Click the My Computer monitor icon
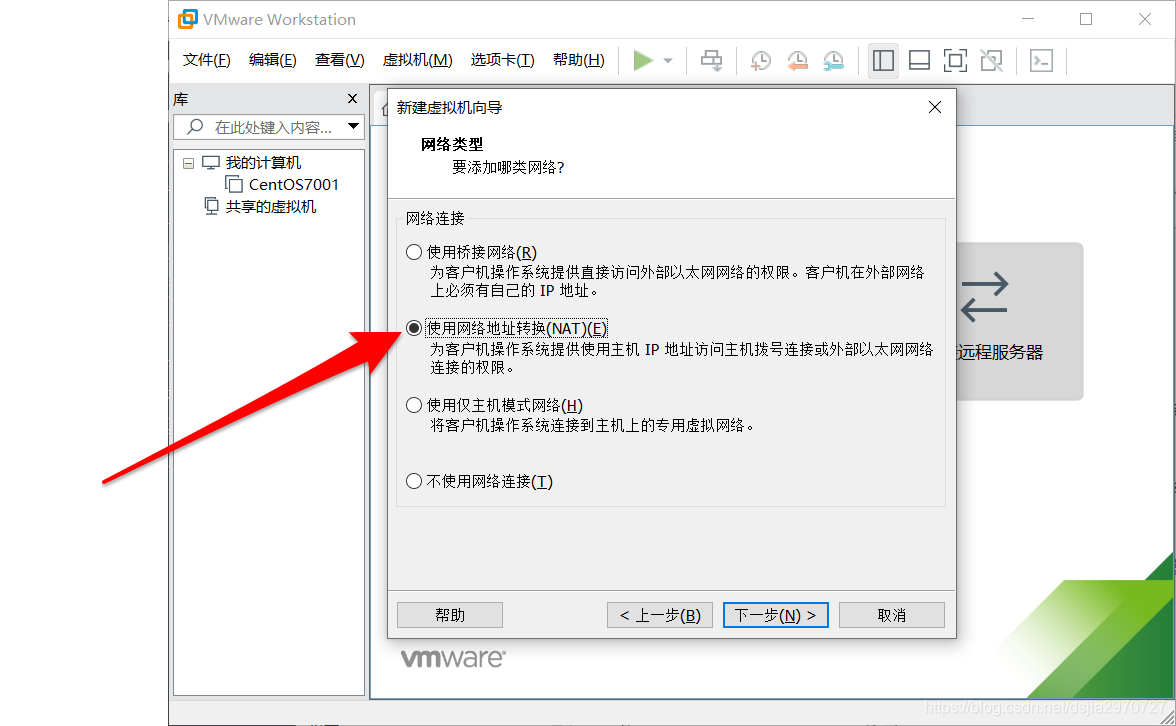1176x726 pixels. coord(211,163)
